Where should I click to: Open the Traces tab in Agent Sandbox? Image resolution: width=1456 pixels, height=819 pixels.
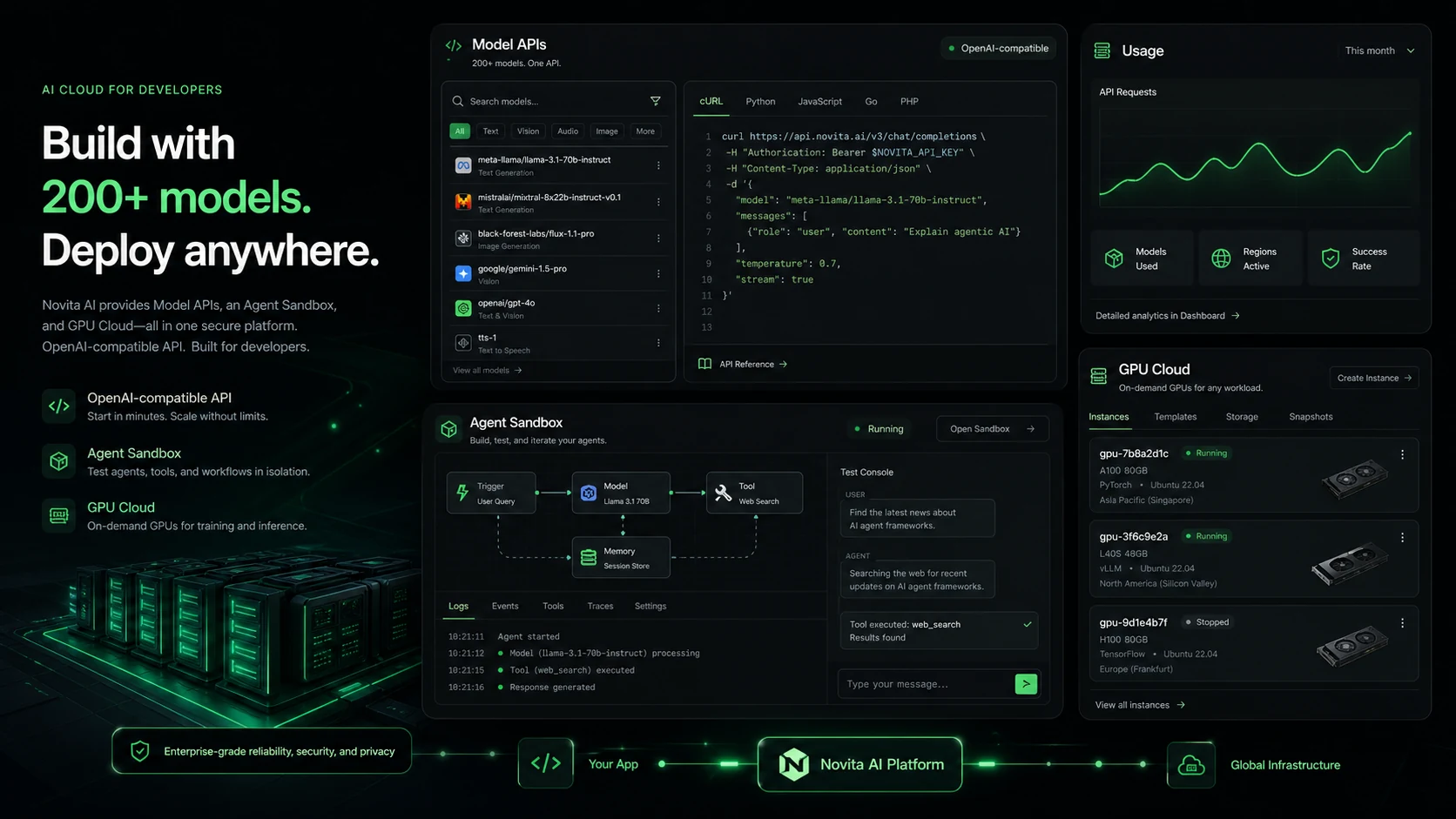(600, 606)
